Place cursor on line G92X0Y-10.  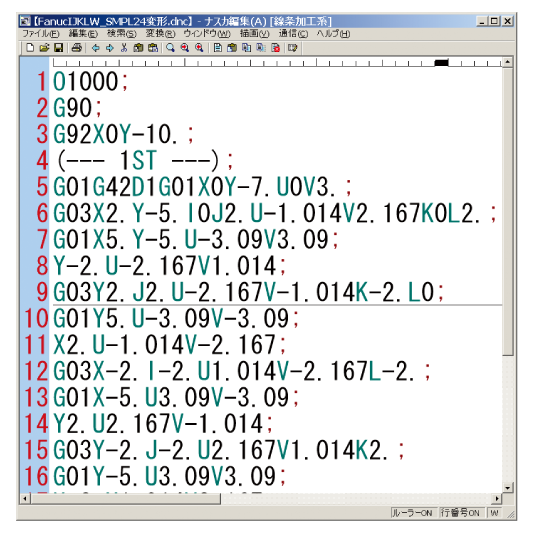[123, 134]
